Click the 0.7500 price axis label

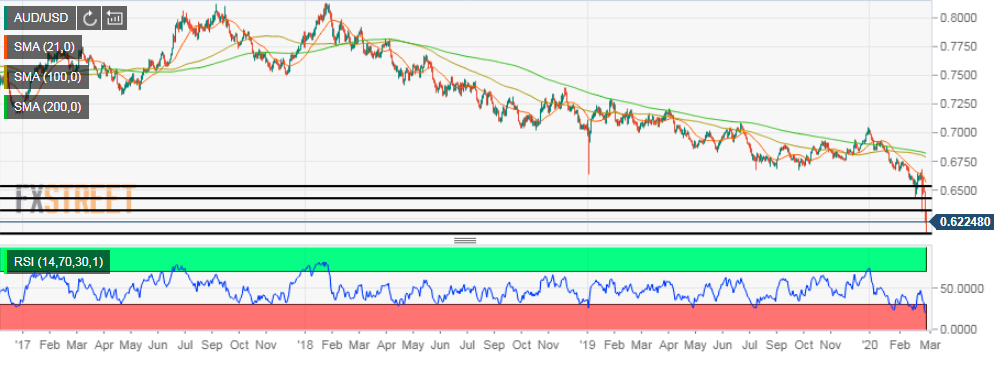(957, 75)
